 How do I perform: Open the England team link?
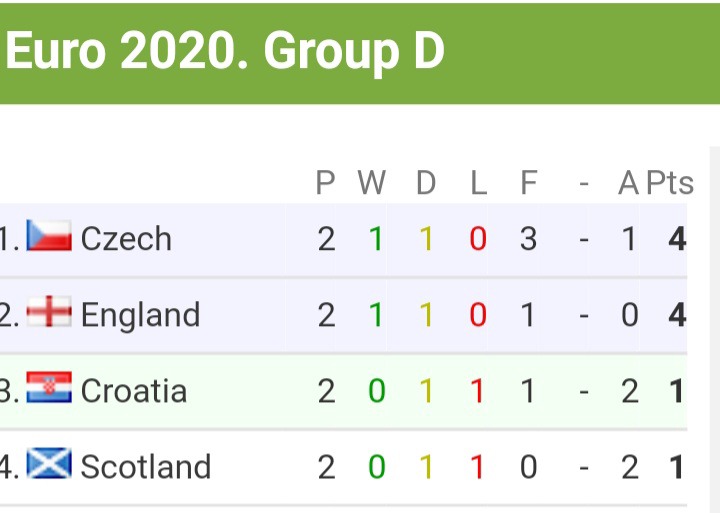point(140,315)
